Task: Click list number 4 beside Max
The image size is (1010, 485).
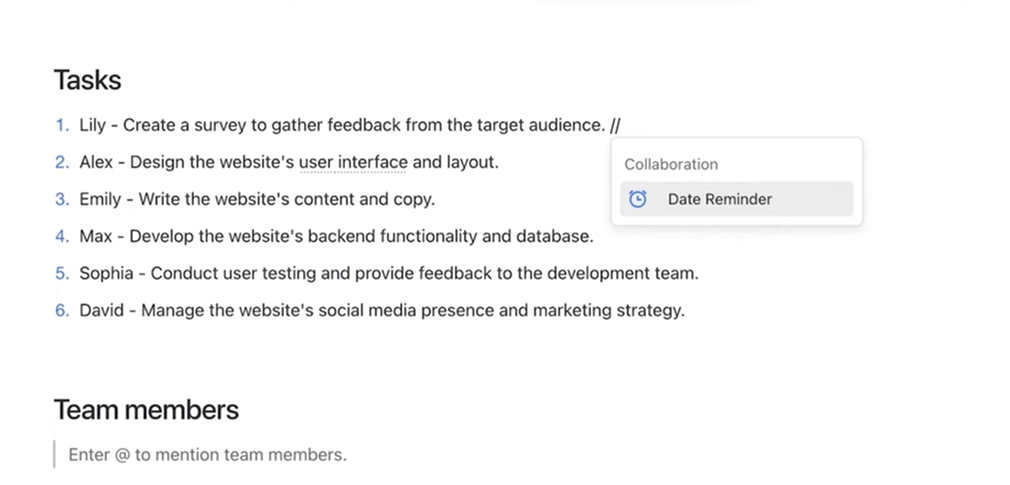Action: (x=62, y=236)
